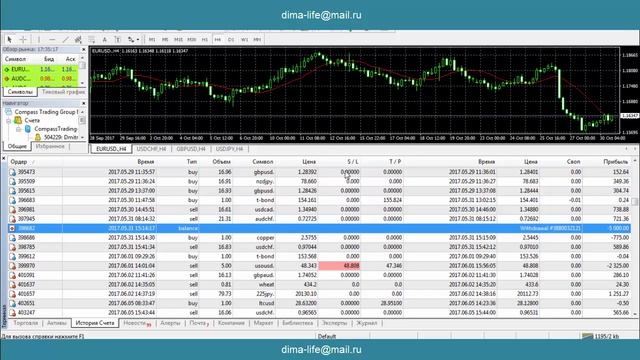This screenshot has width=640, height=360.
Task: Select the equidistant channel tool
Action: click(x=78, y=40)
